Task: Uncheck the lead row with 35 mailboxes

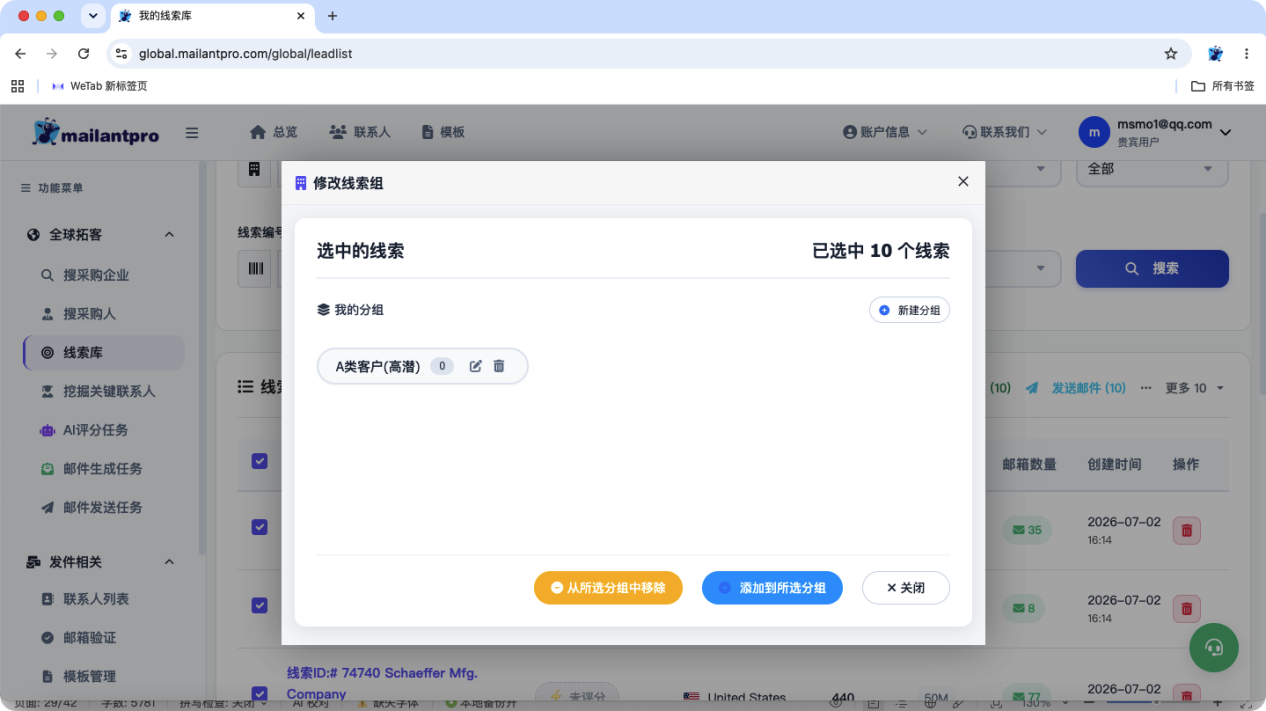Action: pyautogui.click(x=259, y=527)
